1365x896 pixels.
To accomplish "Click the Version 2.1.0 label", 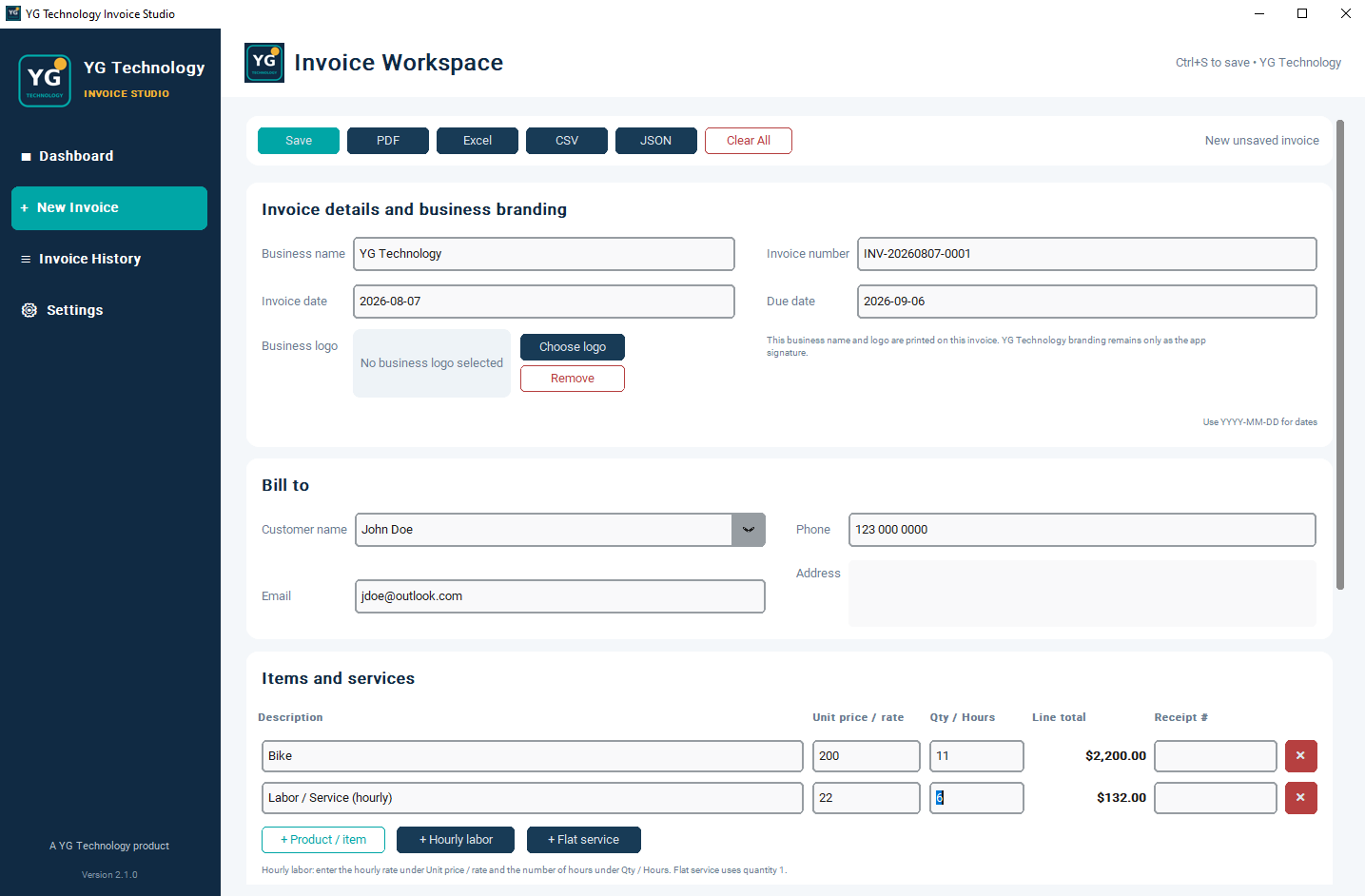I will [109, 875].
